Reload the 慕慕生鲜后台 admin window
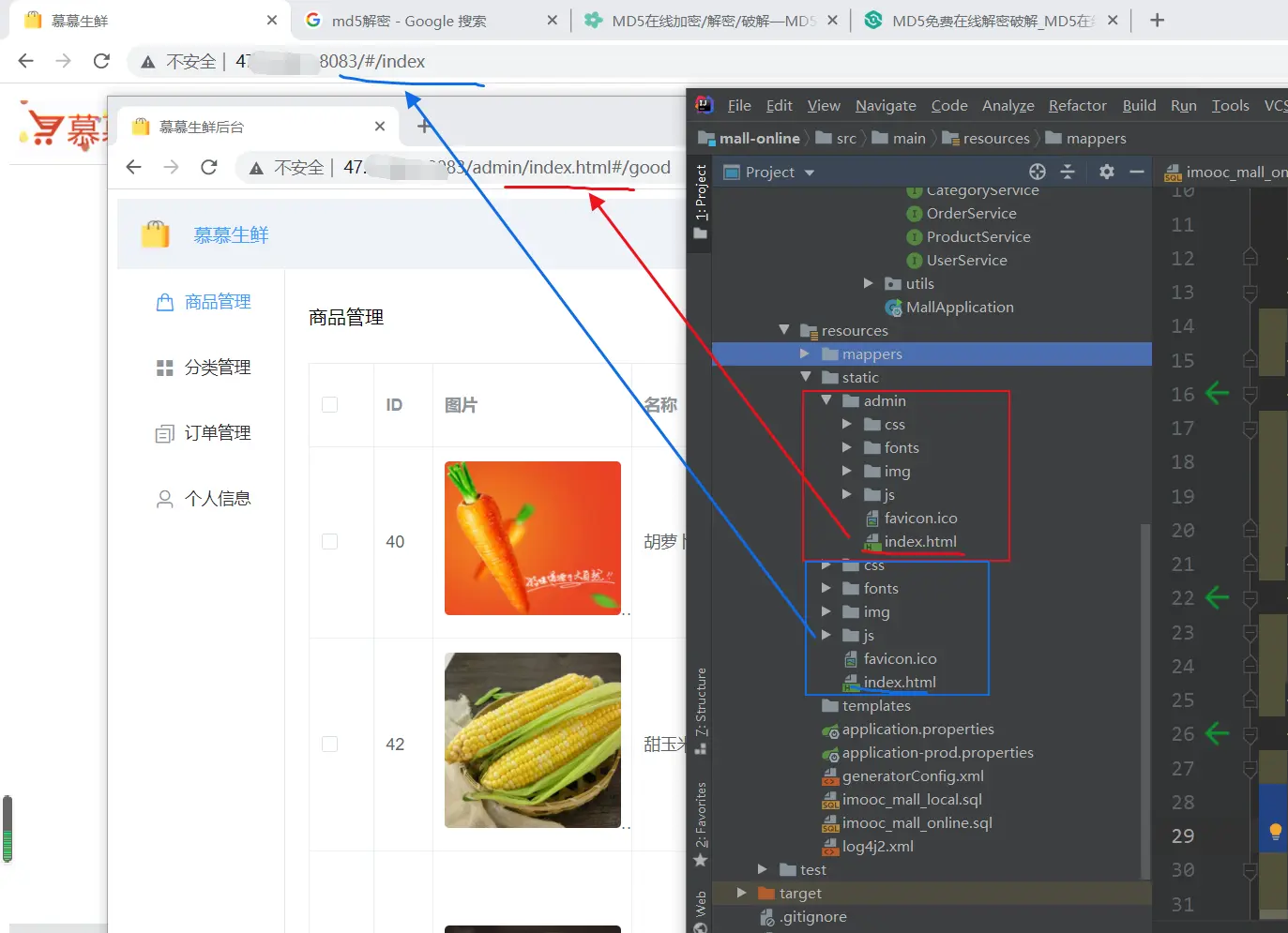This screenshot has height=933, width=1288. click(x=209, y=167)
